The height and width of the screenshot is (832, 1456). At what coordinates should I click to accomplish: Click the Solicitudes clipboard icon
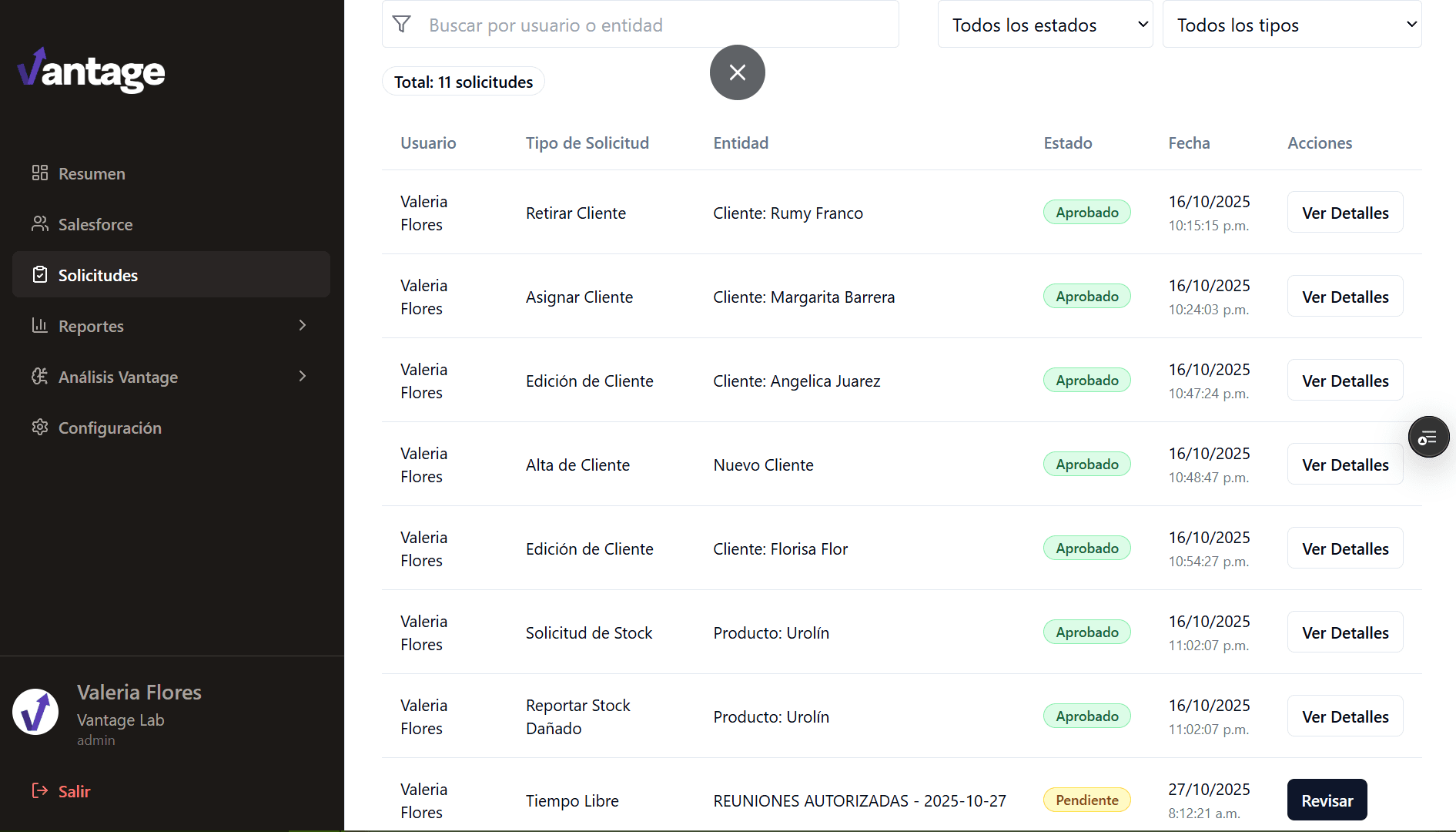(x=40, y=274)
